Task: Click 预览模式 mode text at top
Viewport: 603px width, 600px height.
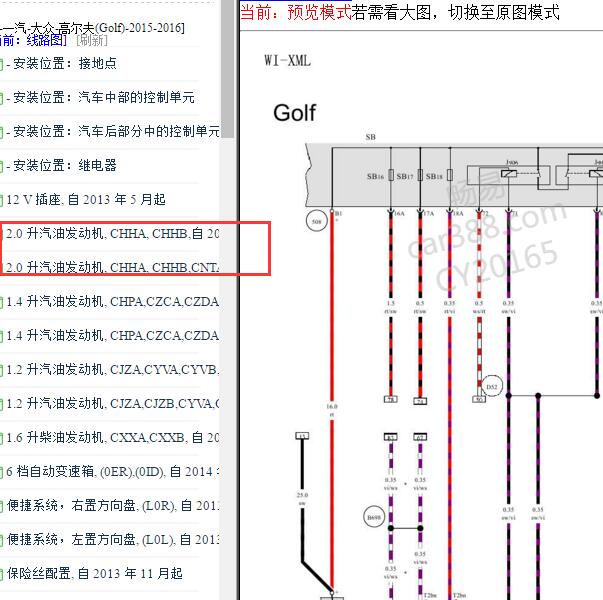Action: [319, 12]
